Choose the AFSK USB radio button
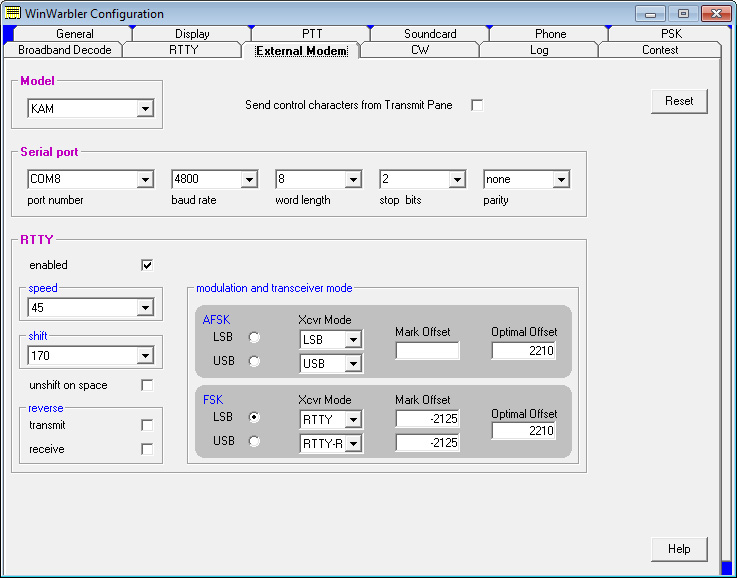 click(254, 361)
